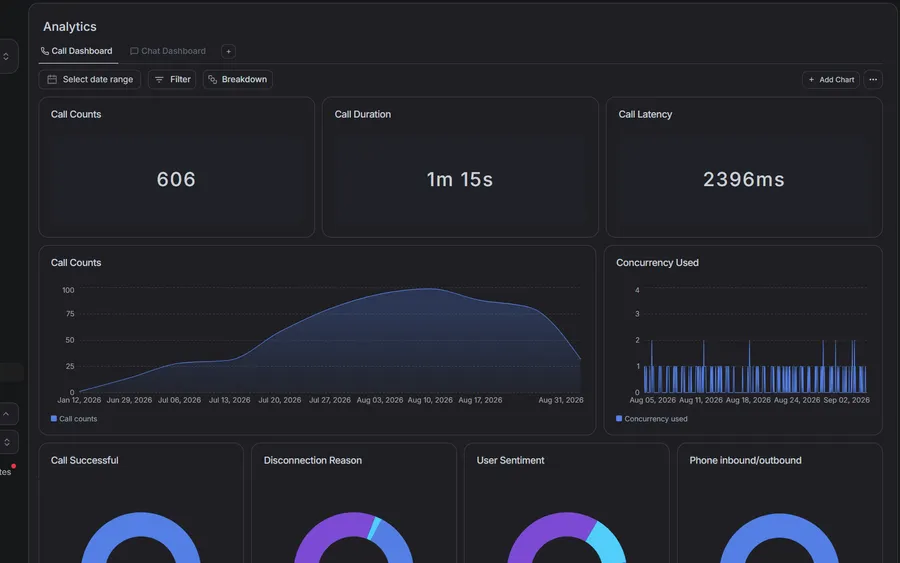Select the 606 Call Counts value
Image resolution: width=900 pixels, height=563 pixels.
[176, 179]
